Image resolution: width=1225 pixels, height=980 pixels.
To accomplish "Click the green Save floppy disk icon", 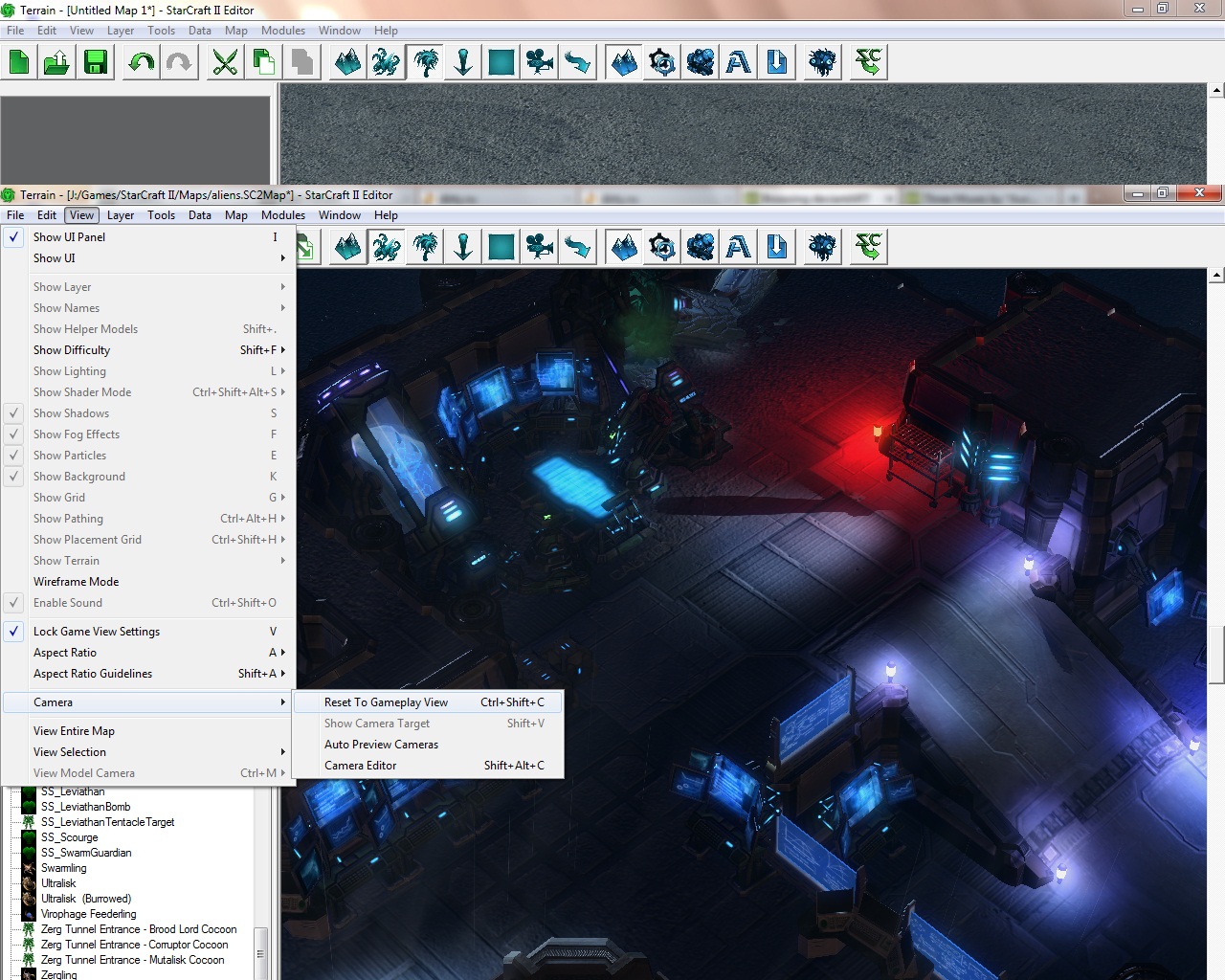I will point(95,63).
